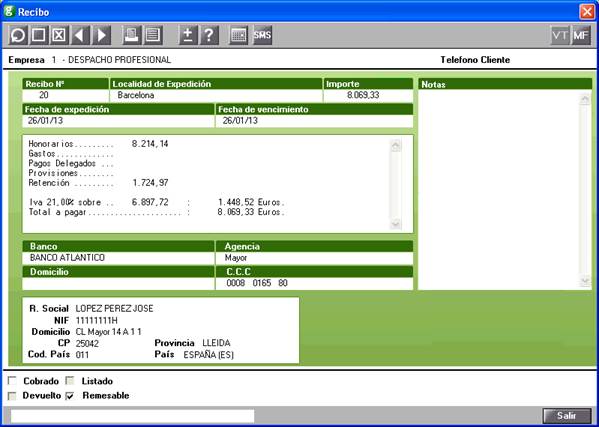Screen dimensions: 599x427
Task: Click the Salir button
Action: (567, 416)
